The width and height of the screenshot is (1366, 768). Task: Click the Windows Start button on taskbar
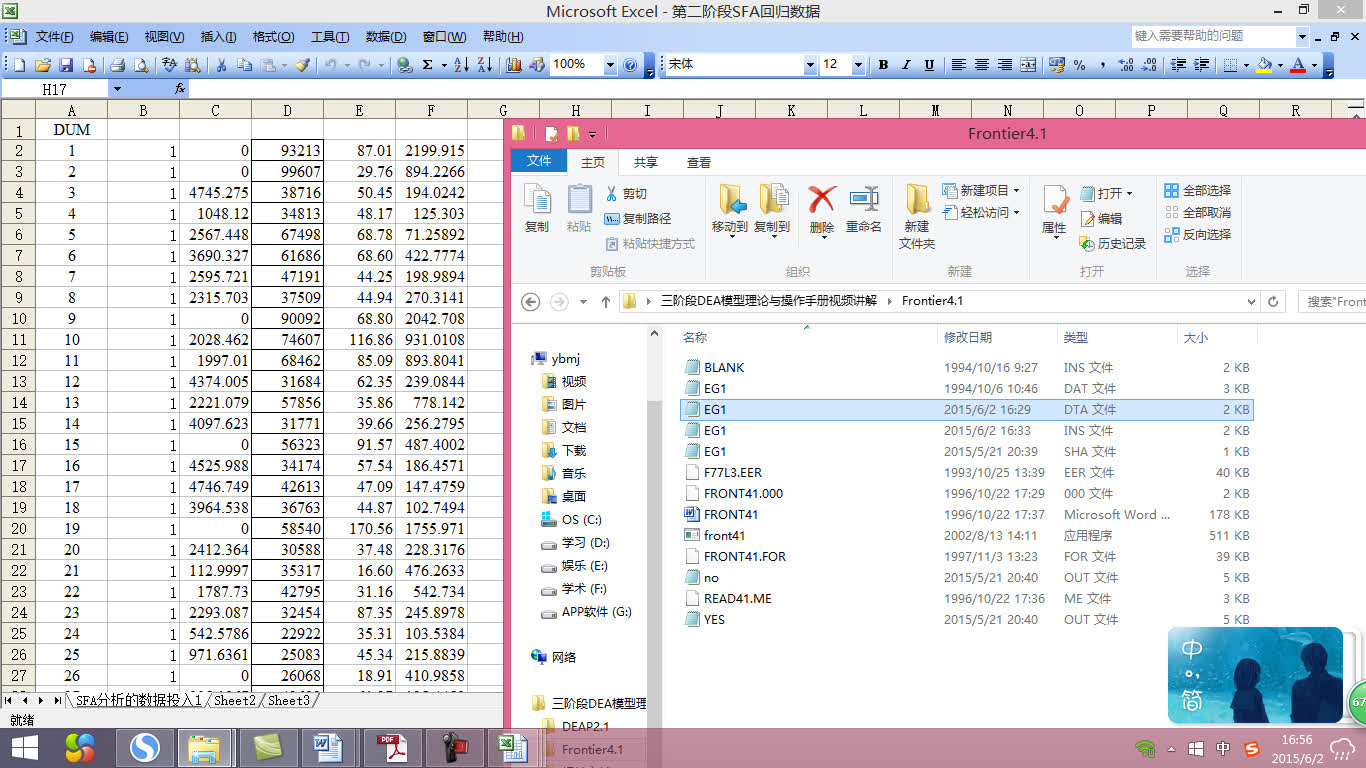[24, 748]
